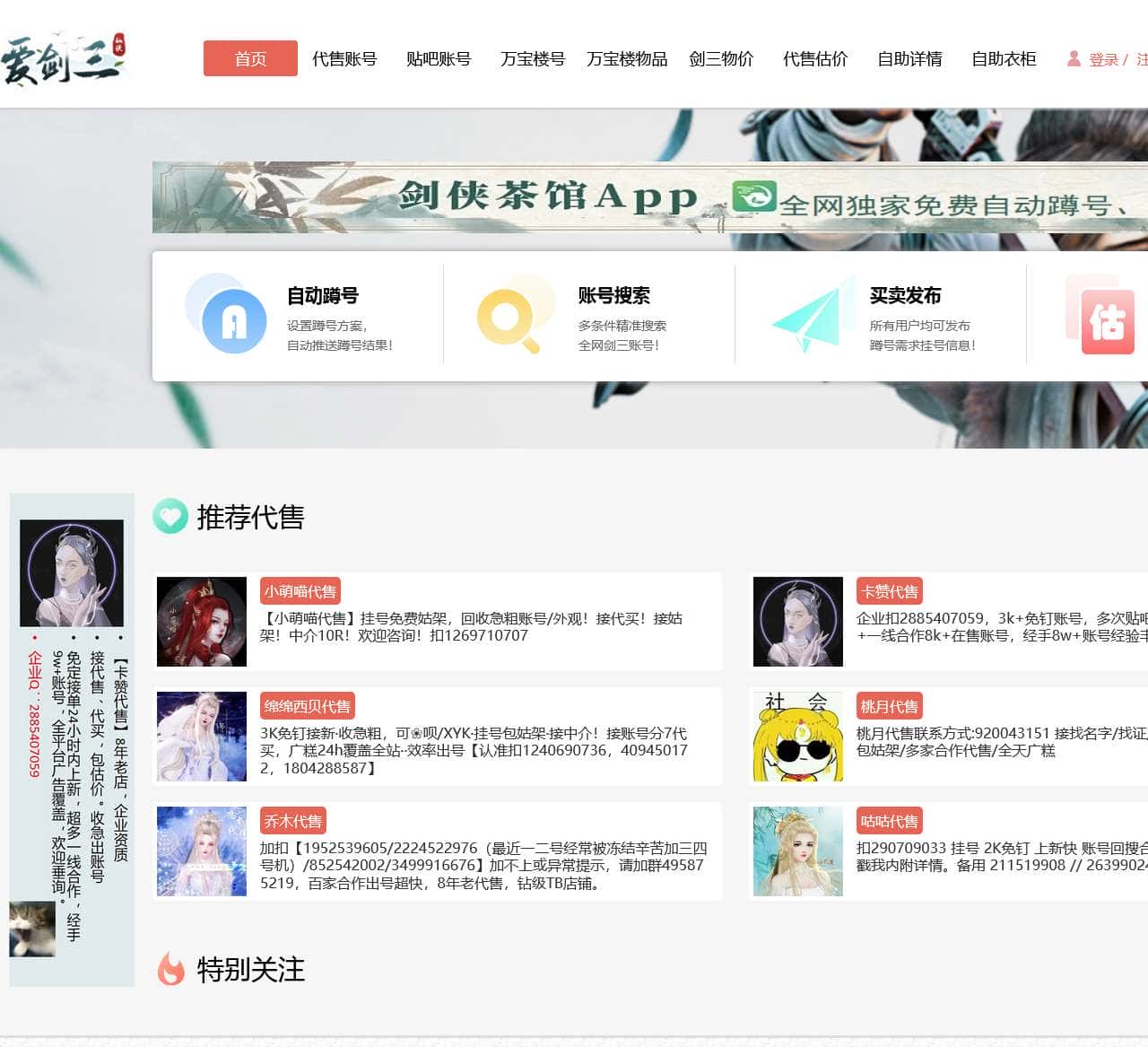Click the 【小萌喵代售】挂号免费姑架 description text
The height and width of the screenshot is (1047, 1148).
[x=471, y=627]
